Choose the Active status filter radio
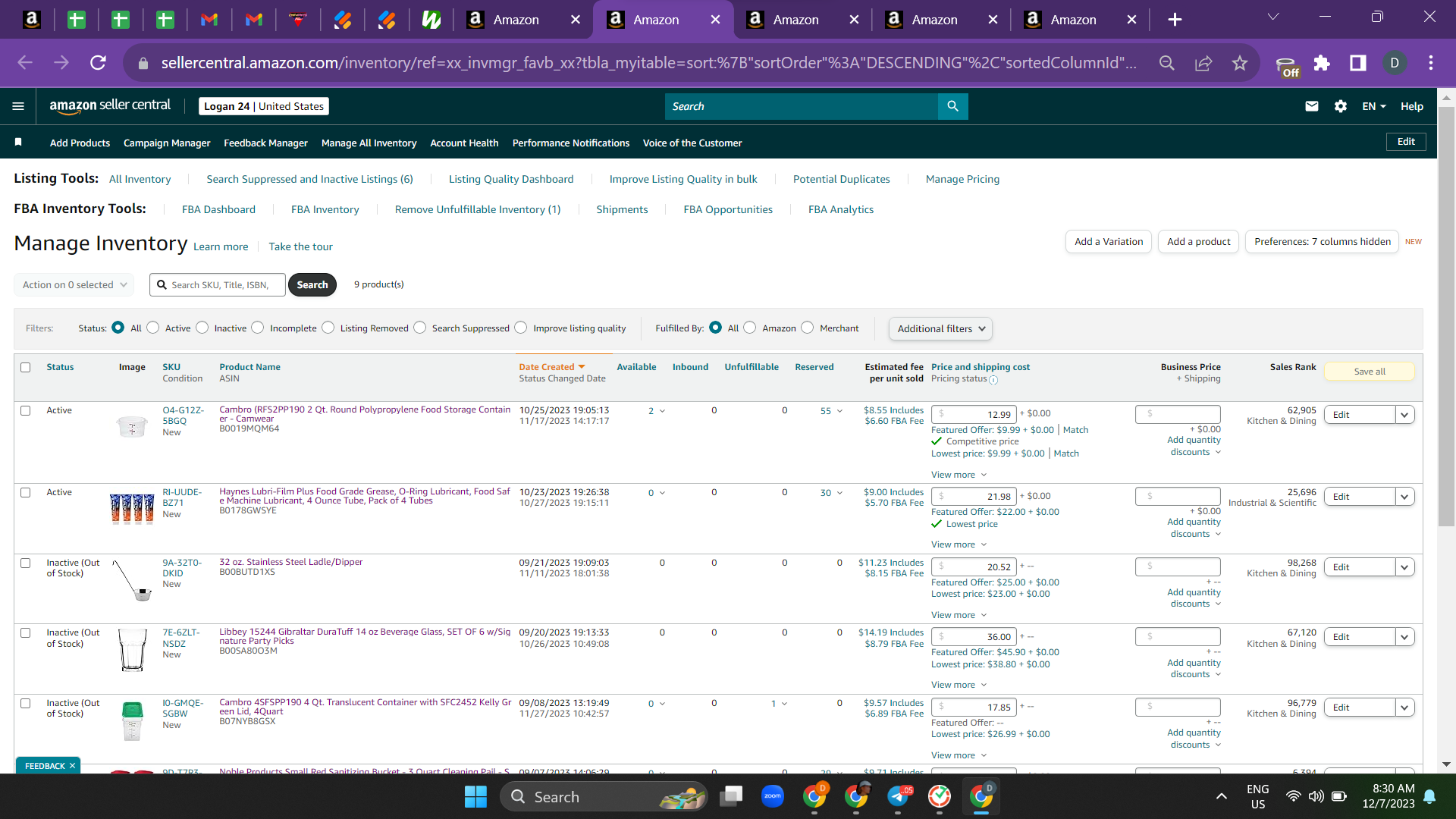1456x819 pixels. pyautogui.click(x=153, y=328)
